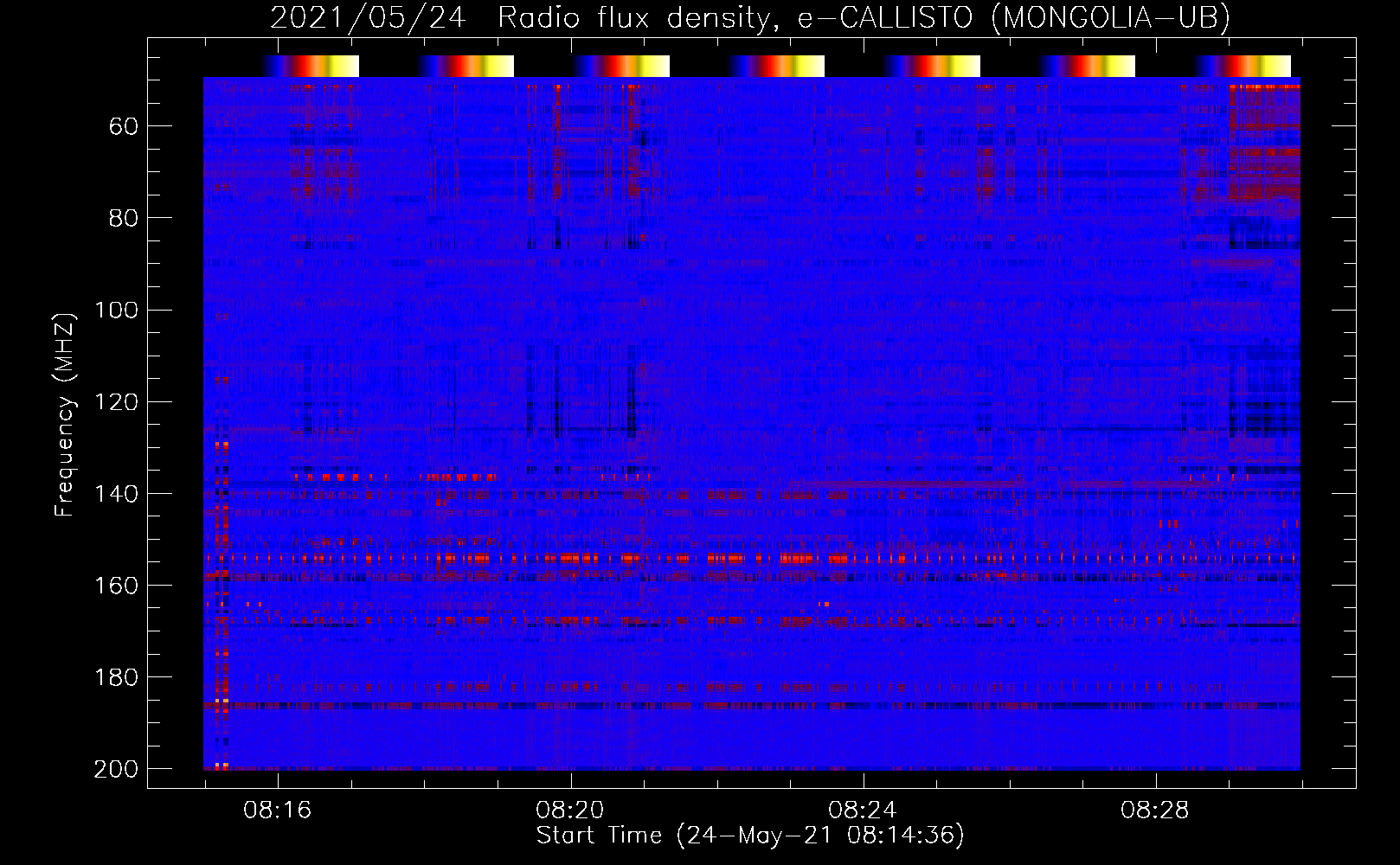Click the '08:20' time tick label

pyautogui.click(x=570, y=811)
